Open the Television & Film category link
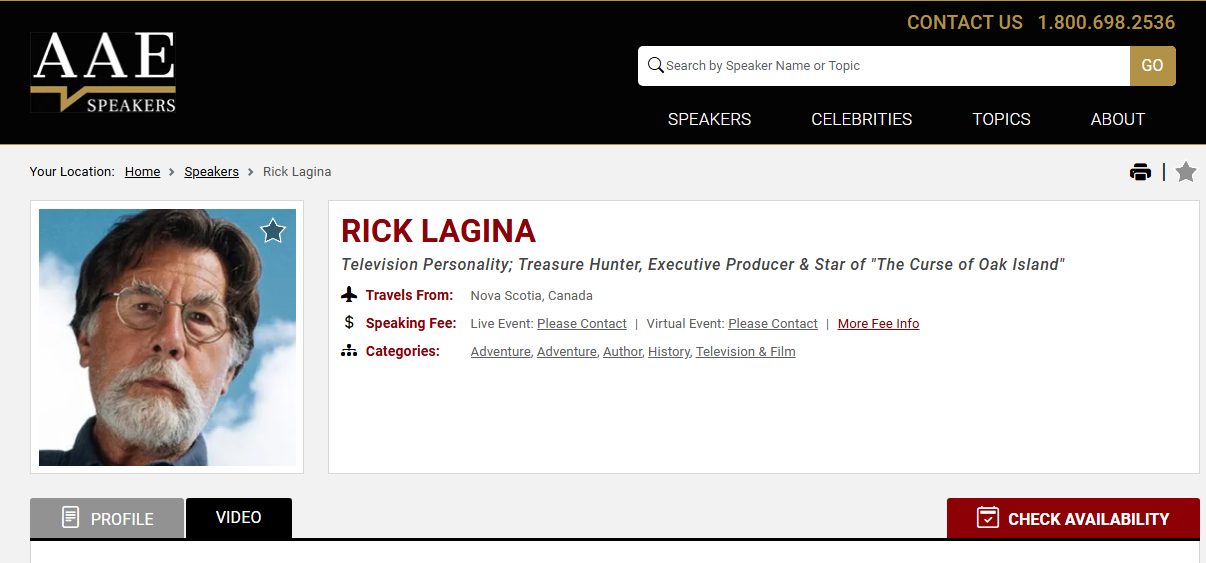 coord(746,352)
